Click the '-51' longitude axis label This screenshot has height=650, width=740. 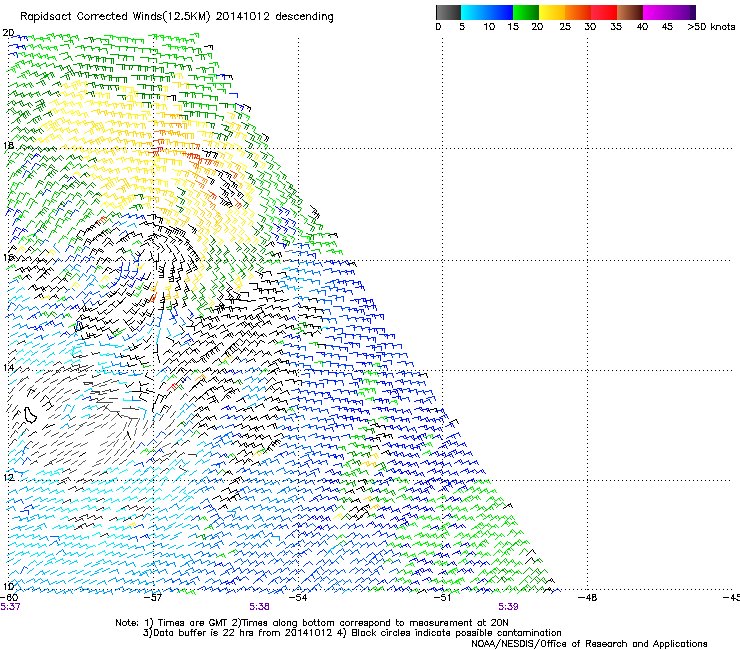pos(443,598)
